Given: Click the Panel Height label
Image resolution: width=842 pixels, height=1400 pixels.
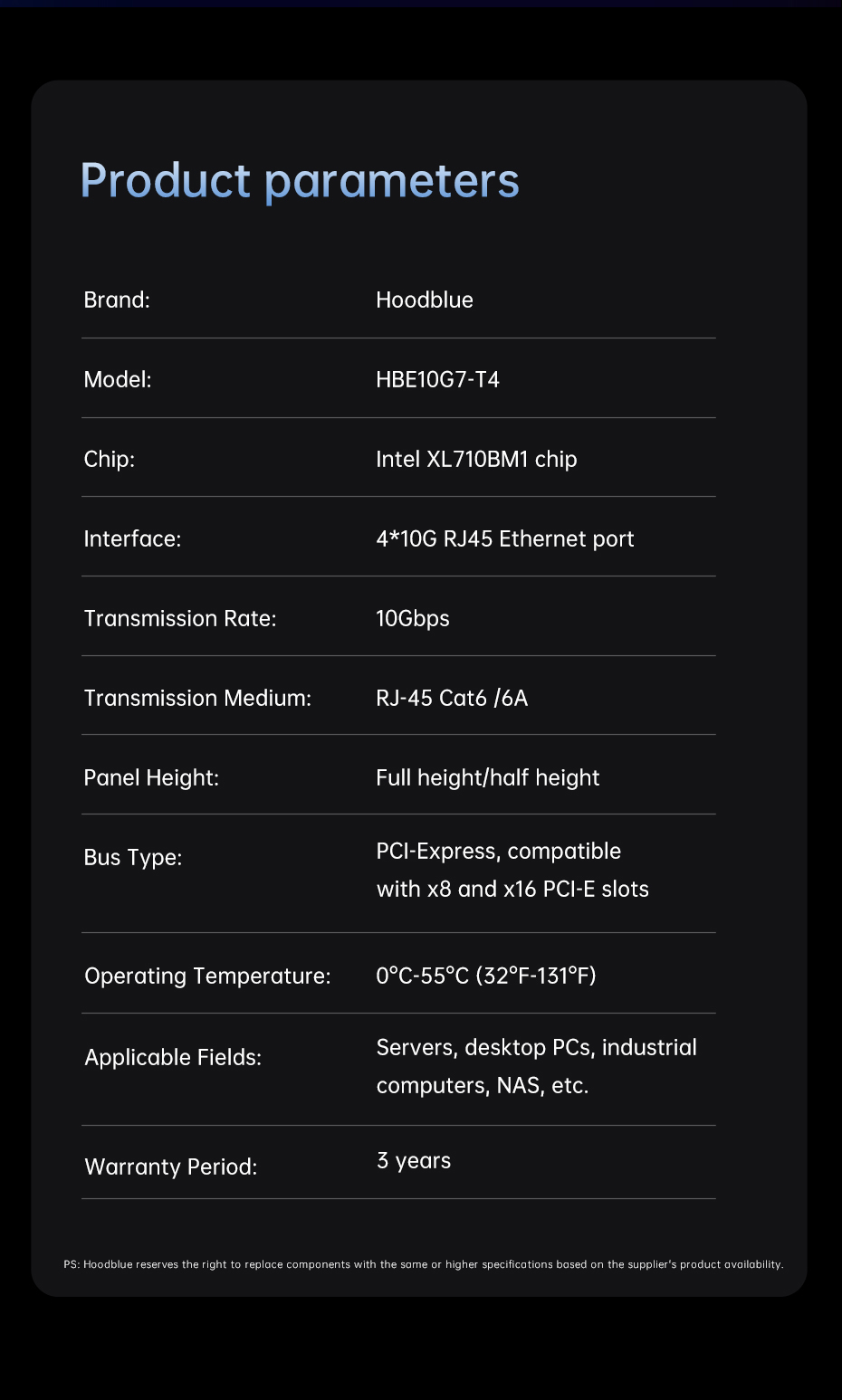Looking at the screenshot, I should coord(151,777).
